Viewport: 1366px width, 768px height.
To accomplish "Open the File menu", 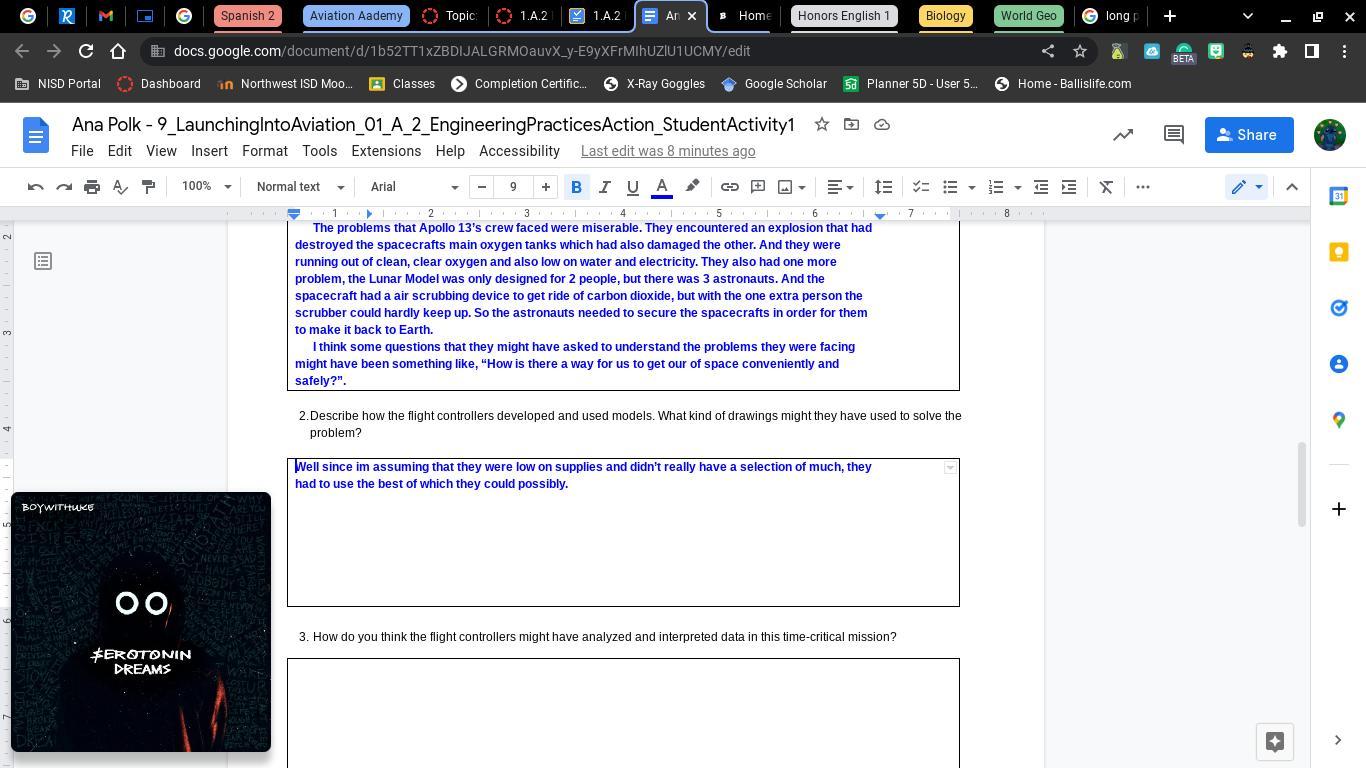I will [82, 151].
